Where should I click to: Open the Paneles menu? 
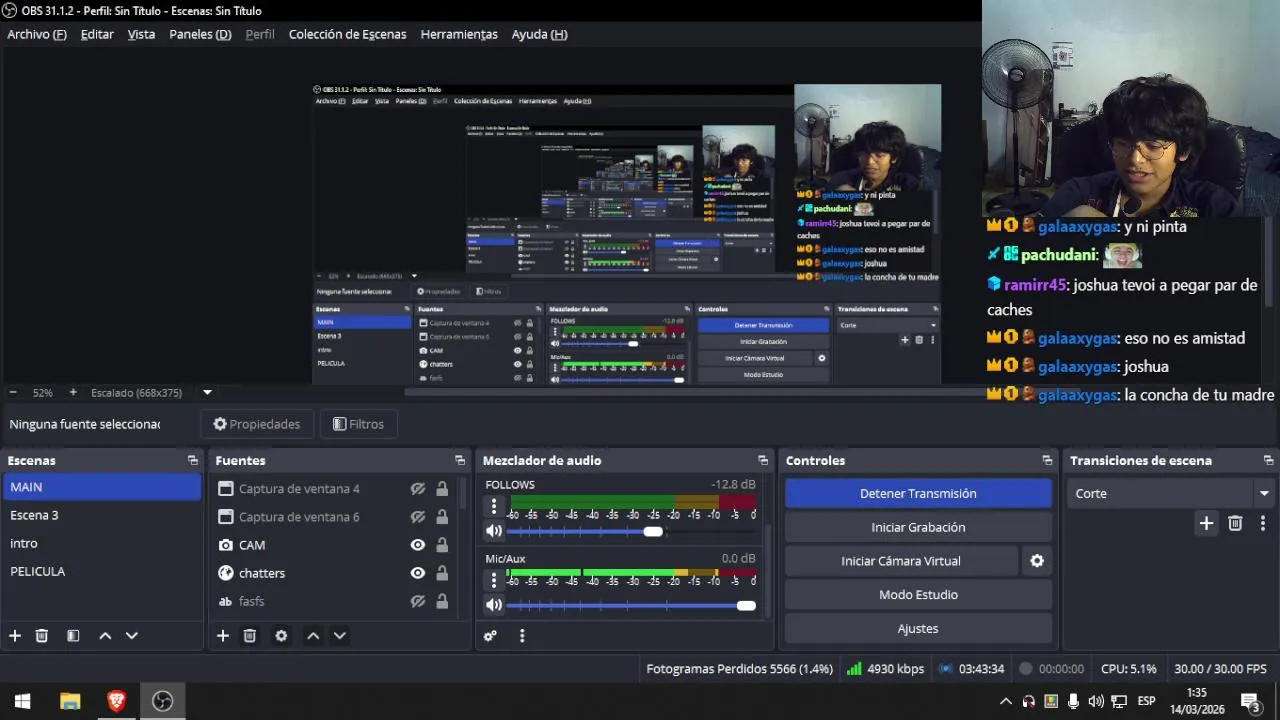pyautogui.click(x=200, y=34)
